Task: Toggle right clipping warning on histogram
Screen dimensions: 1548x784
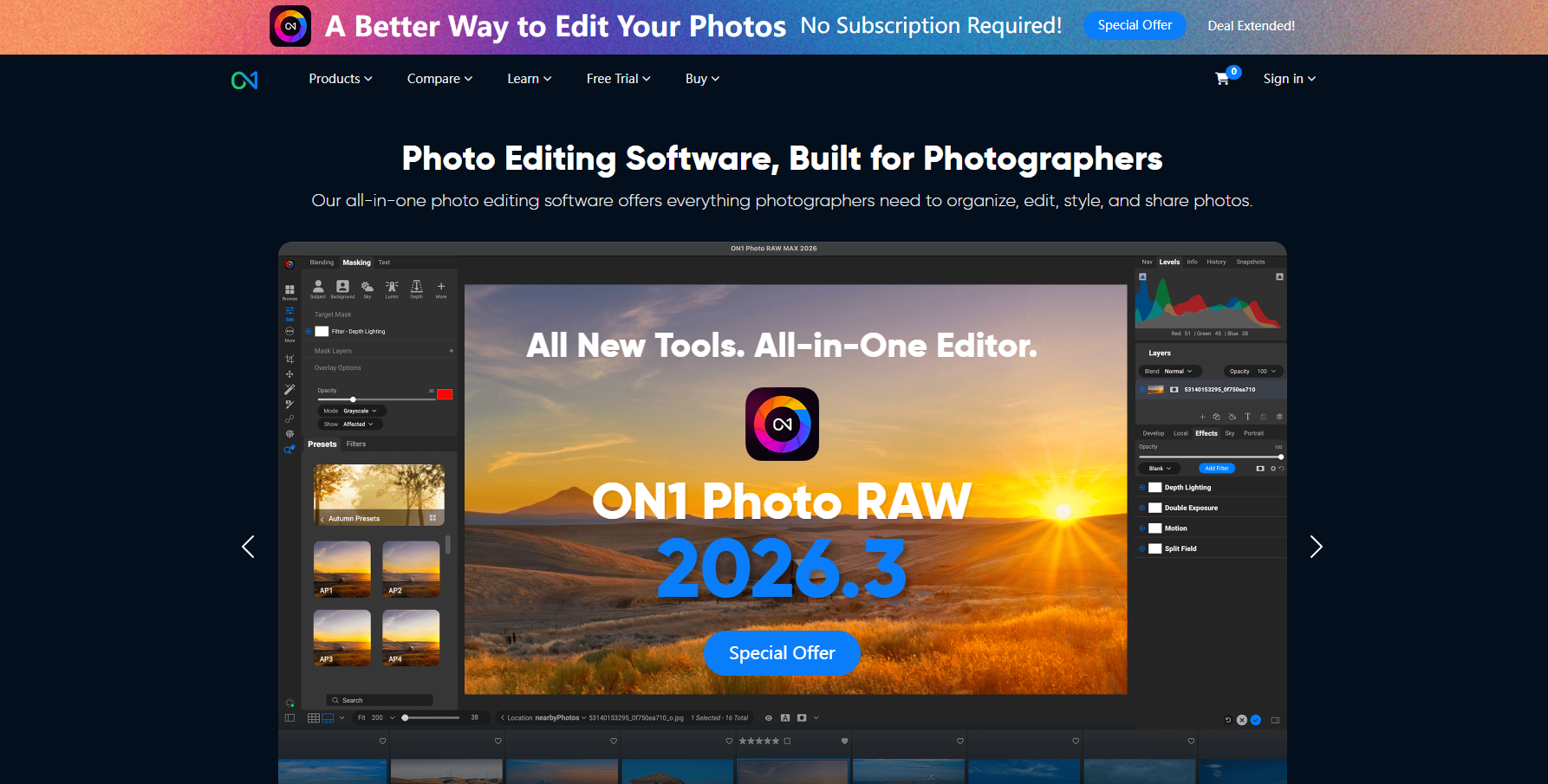Action: [1279, 276]
